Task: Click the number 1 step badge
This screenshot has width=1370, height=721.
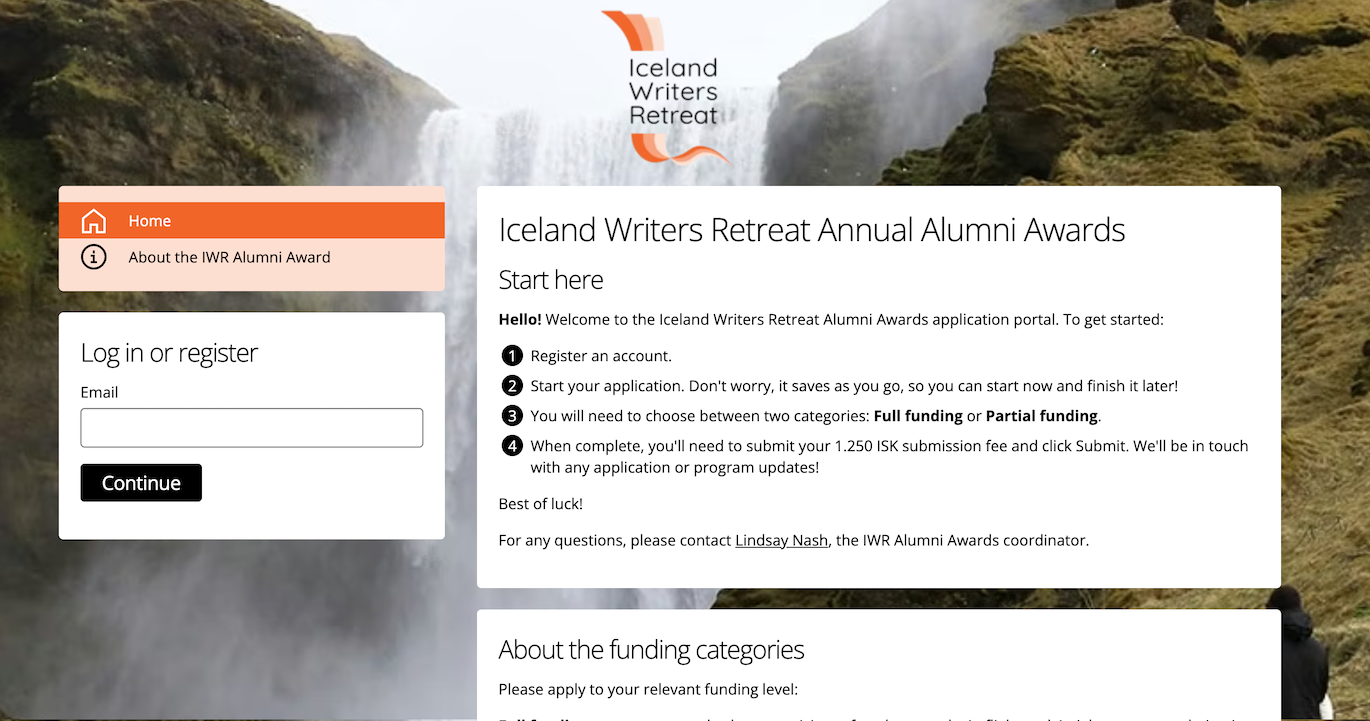Action: point(512,356)
